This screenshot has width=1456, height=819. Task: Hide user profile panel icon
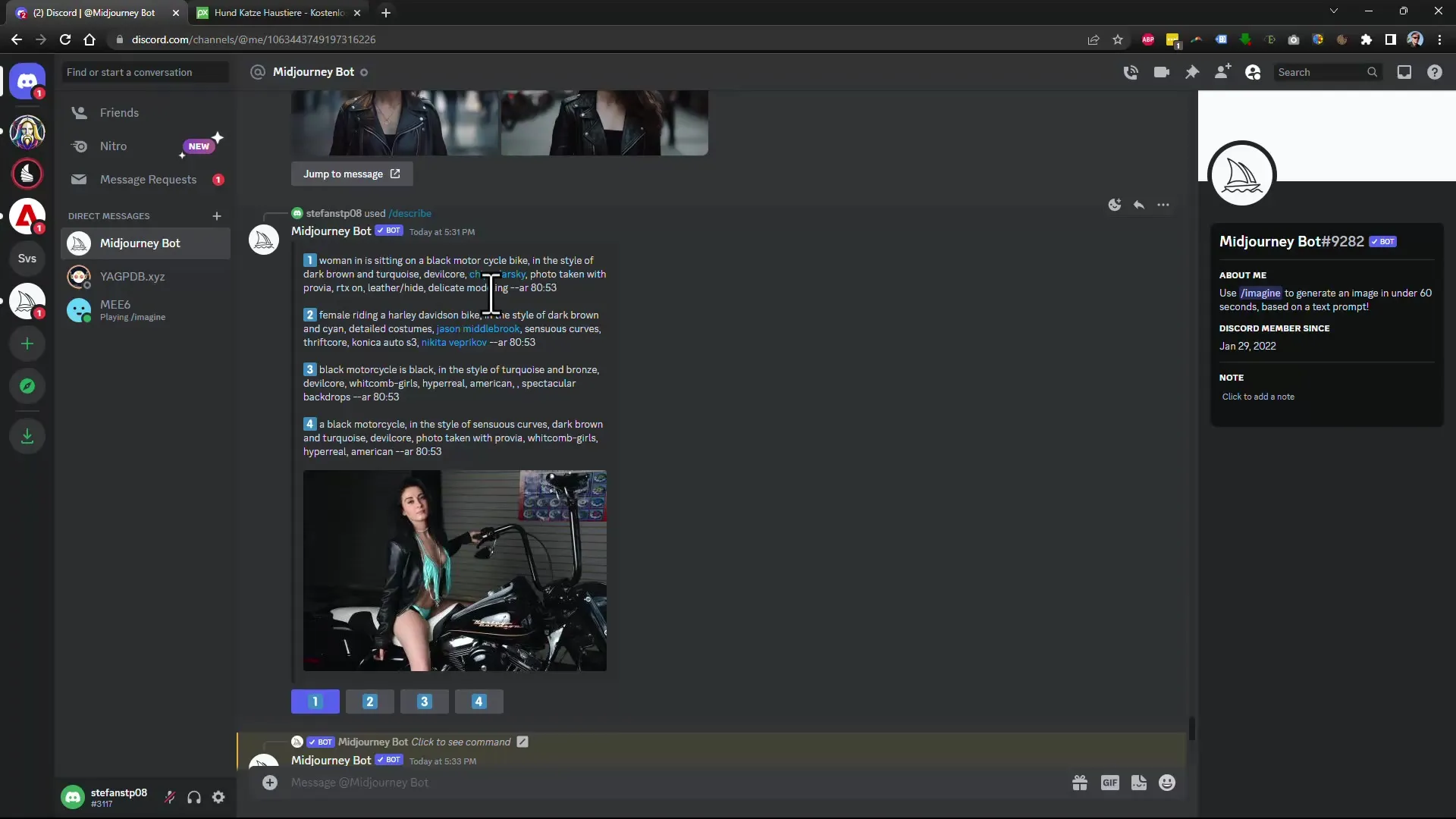point(1253,72)
